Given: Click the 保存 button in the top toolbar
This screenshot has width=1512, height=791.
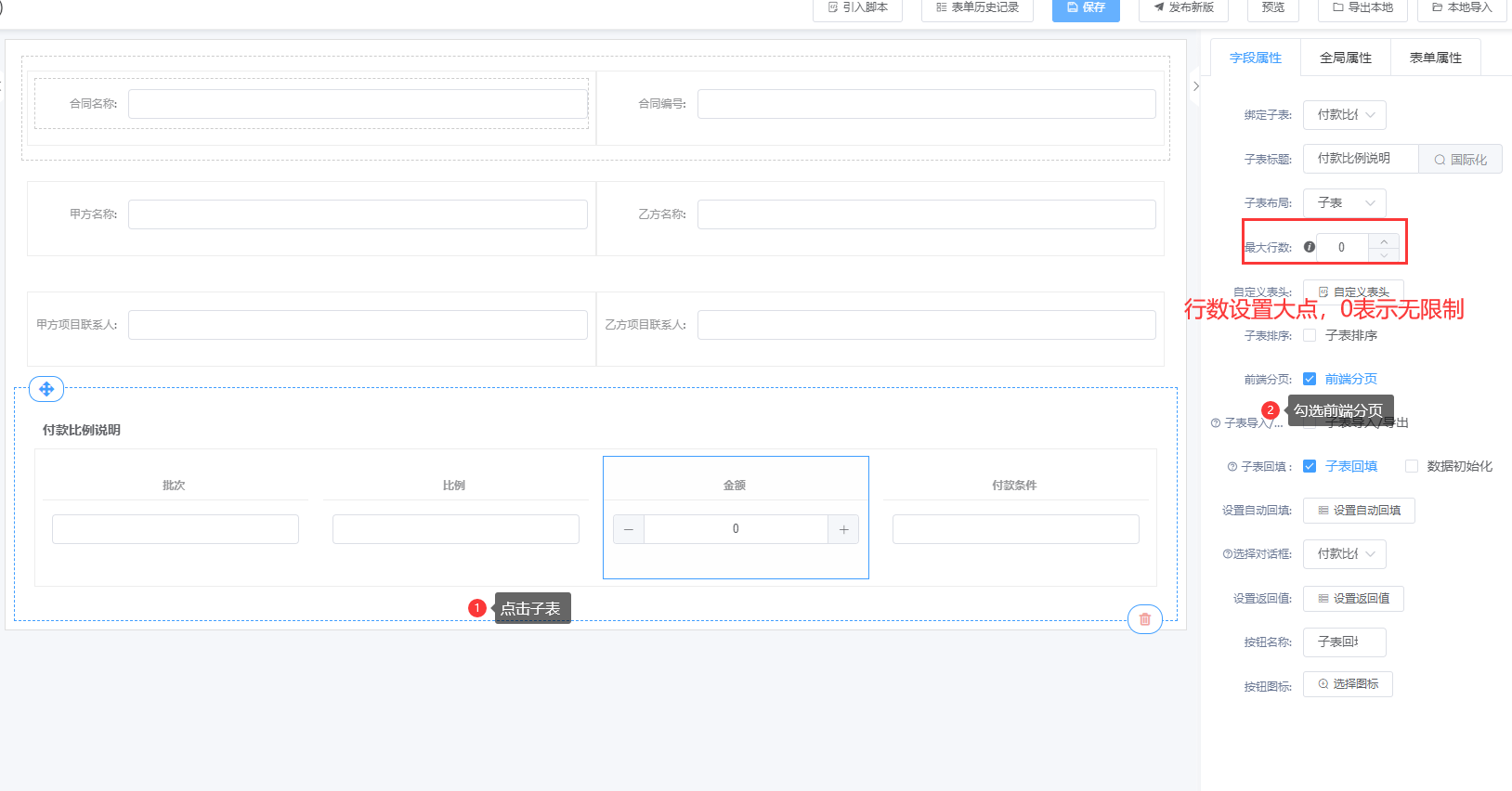Looking at the screenshot, I should [x=1086, y=7].
